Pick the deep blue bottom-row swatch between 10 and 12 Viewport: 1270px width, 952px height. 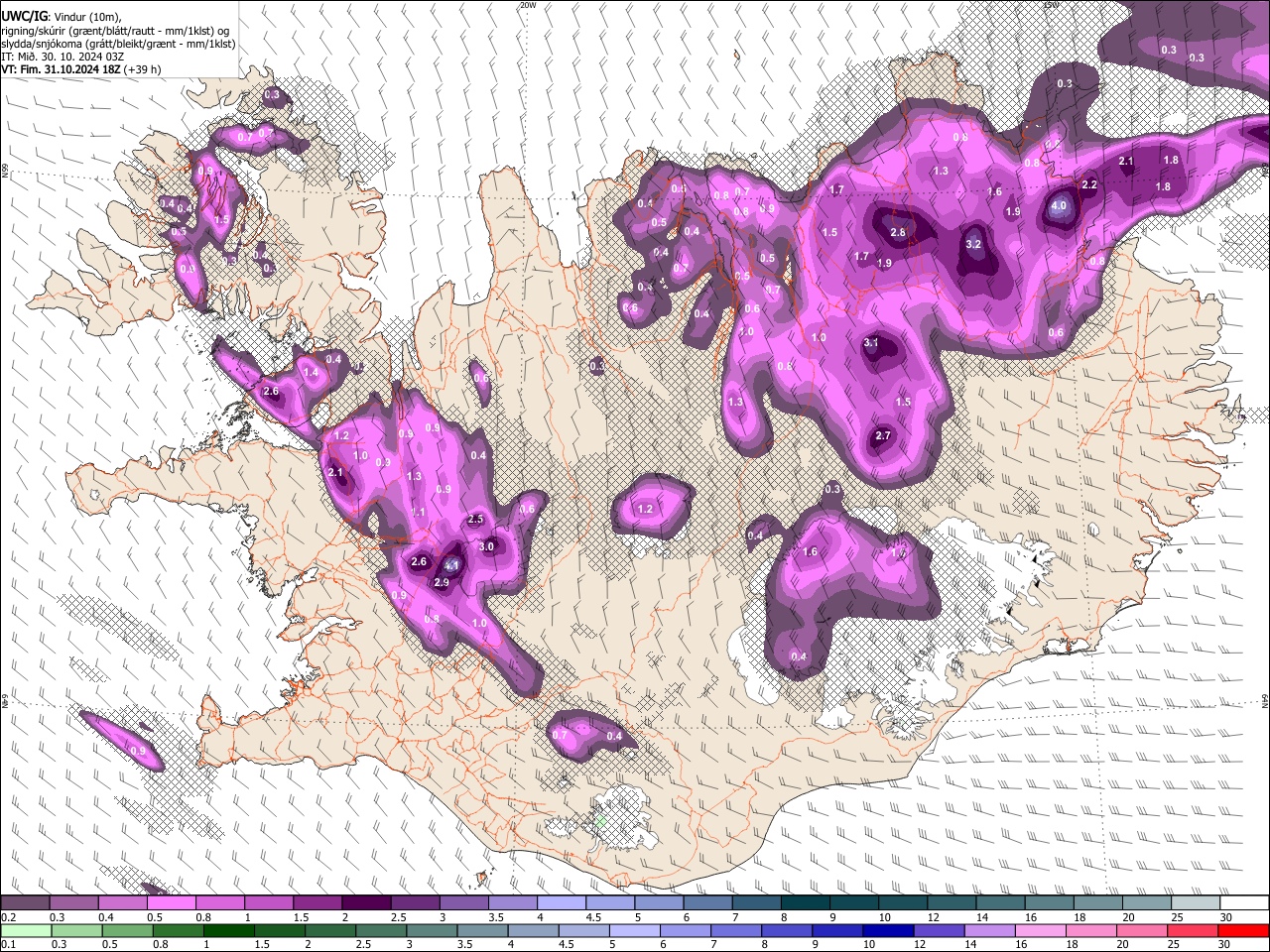coord(888,930)
